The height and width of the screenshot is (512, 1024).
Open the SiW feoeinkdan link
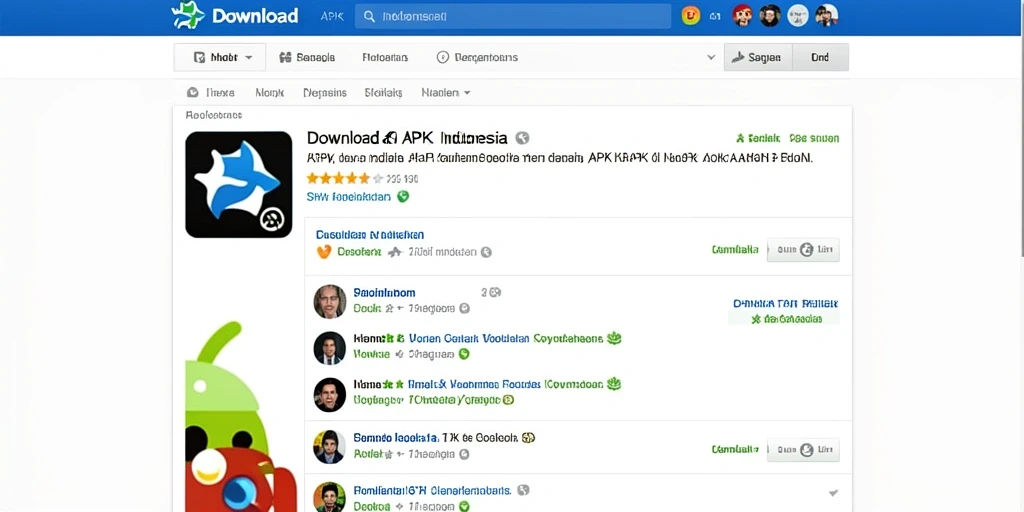[349, 197]
